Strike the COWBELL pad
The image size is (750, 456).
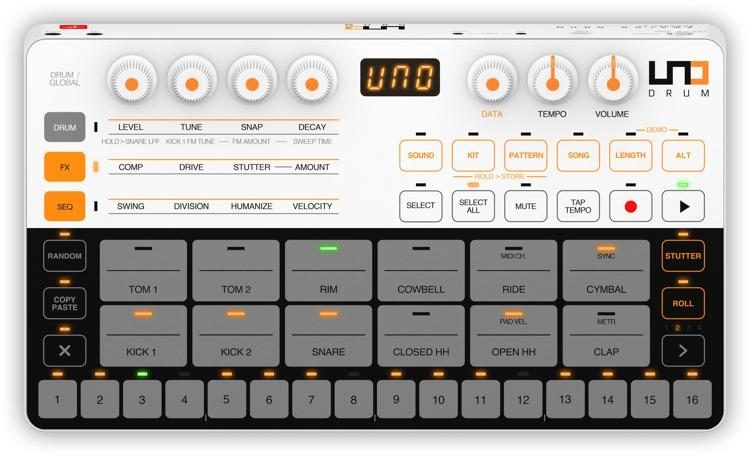click(421, 270)
